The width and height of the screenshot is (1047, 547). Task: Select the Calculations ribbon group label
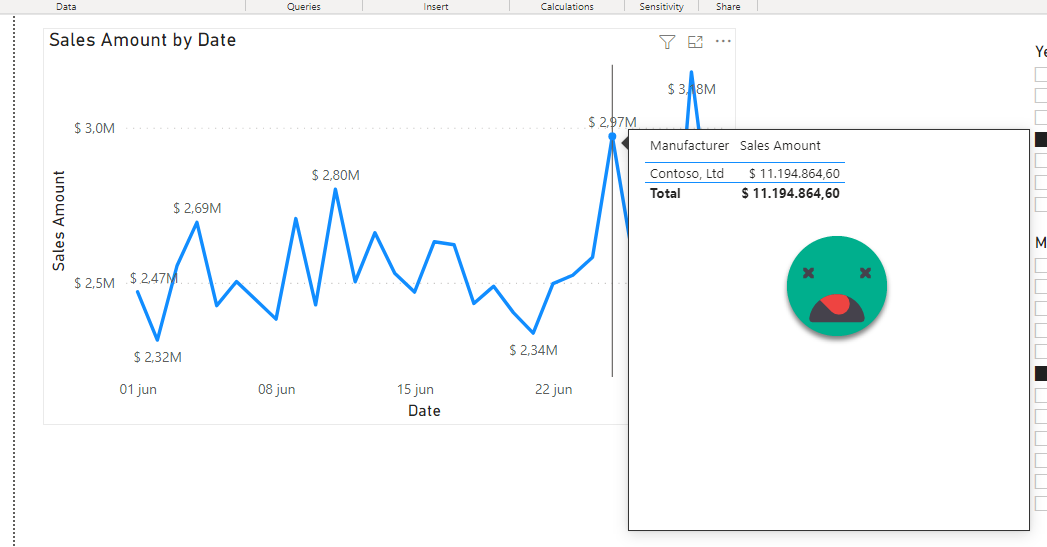567,7
